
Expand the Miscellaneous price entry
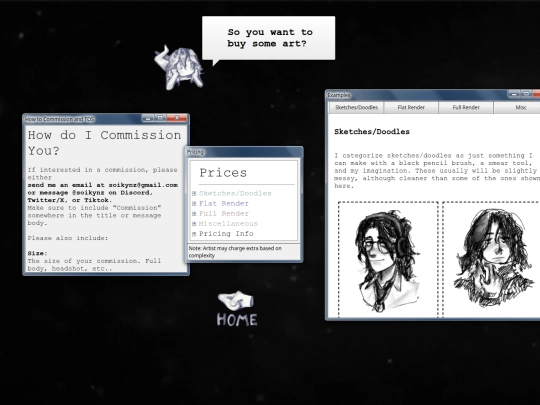(194, 224)
